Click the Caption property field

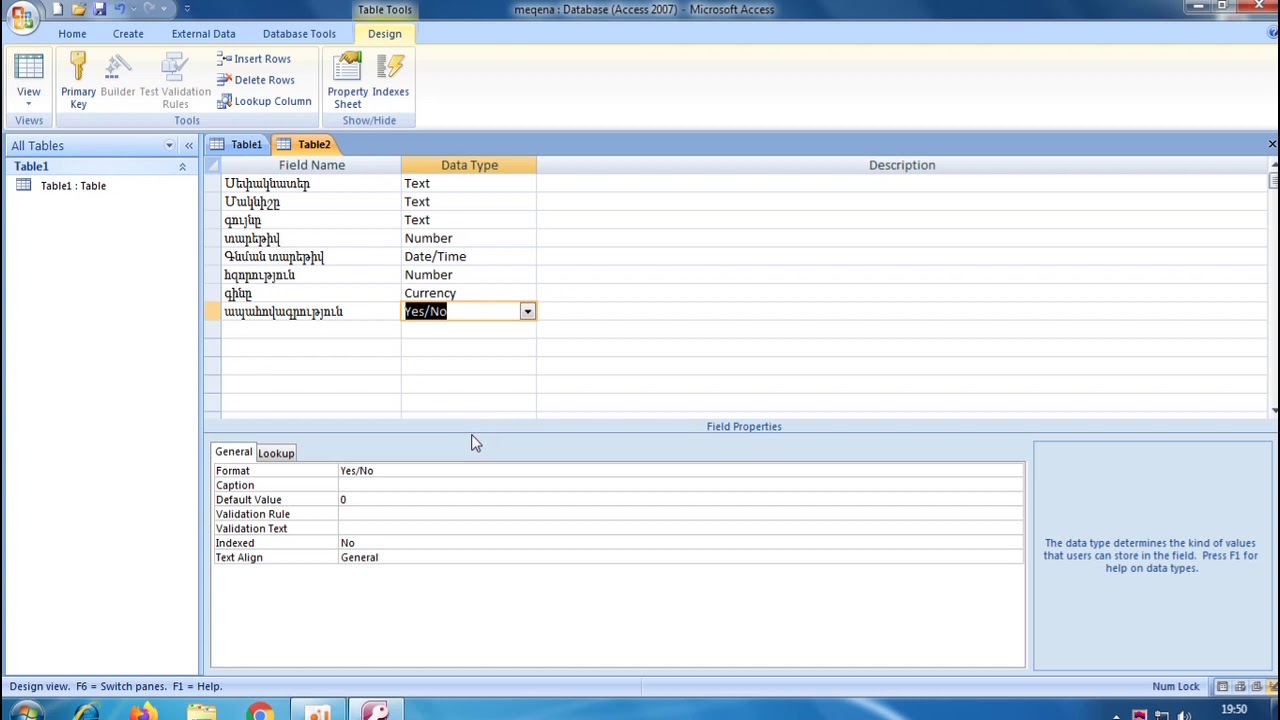[680, 485]
